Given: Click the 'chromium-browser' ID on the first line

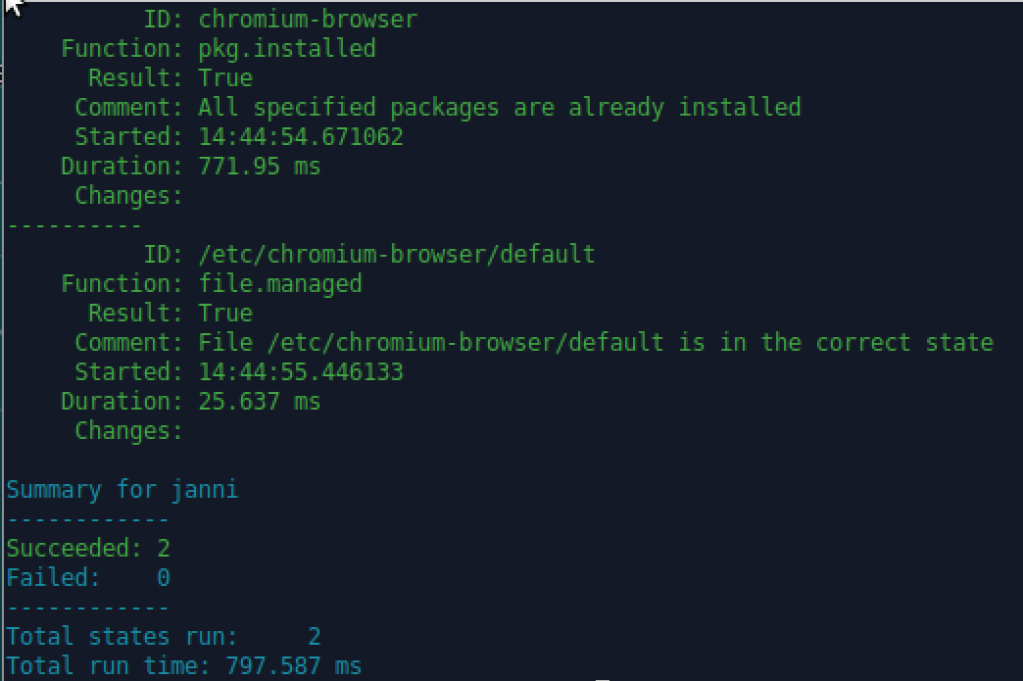Looking at the screenshot, I should pos(308,19).
